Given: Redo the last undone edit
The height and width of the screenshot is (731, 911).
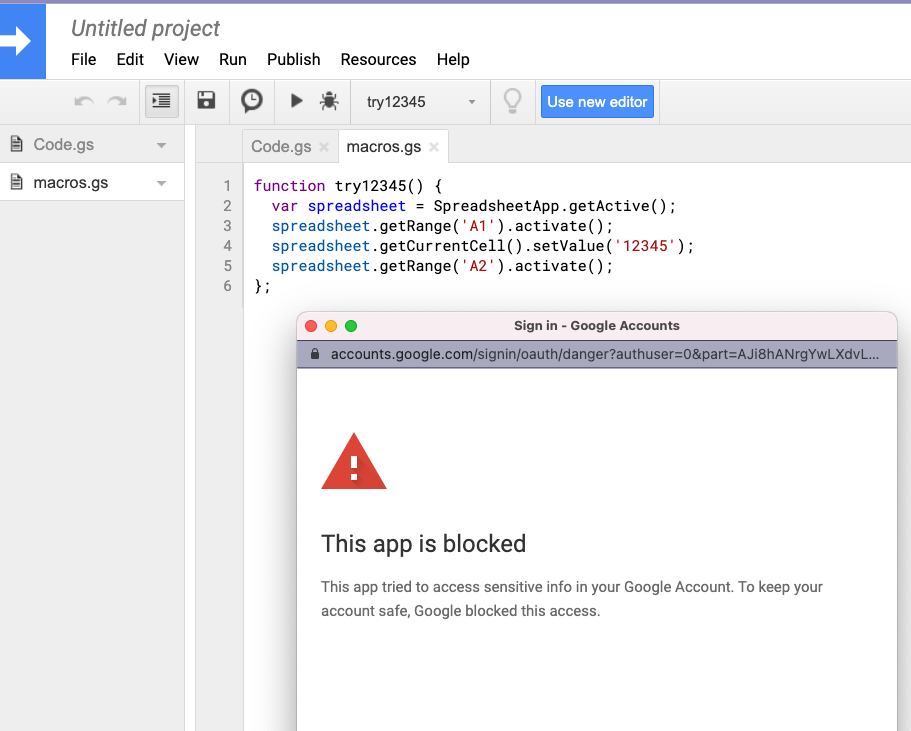Looking at the screenshot, I should coord(117,101).
